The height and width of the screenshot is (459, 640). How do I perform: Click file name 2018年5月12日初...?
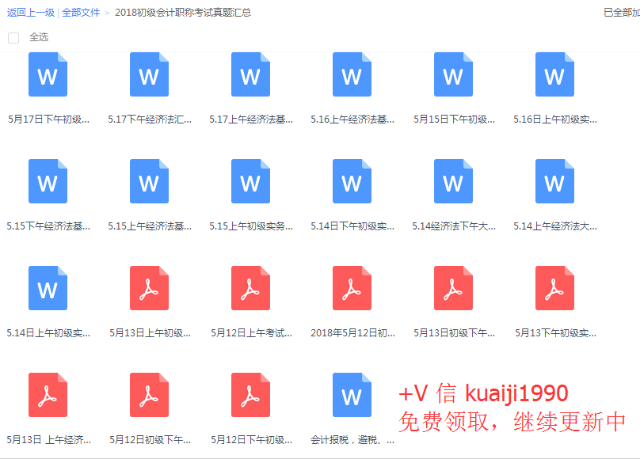click(353, 333)
